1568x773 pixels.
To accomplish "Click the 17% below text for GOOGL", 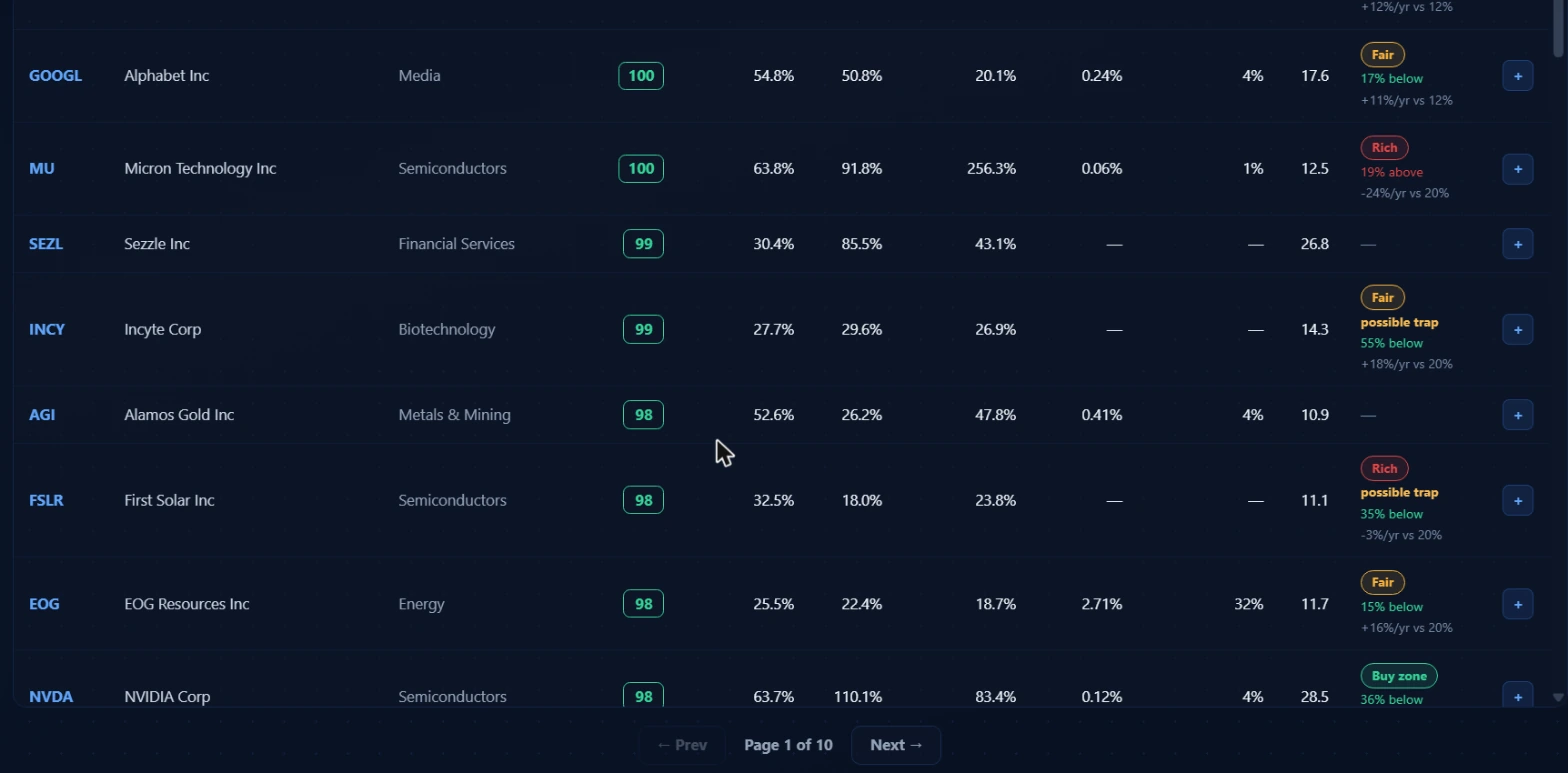I will pos(1391,78).
